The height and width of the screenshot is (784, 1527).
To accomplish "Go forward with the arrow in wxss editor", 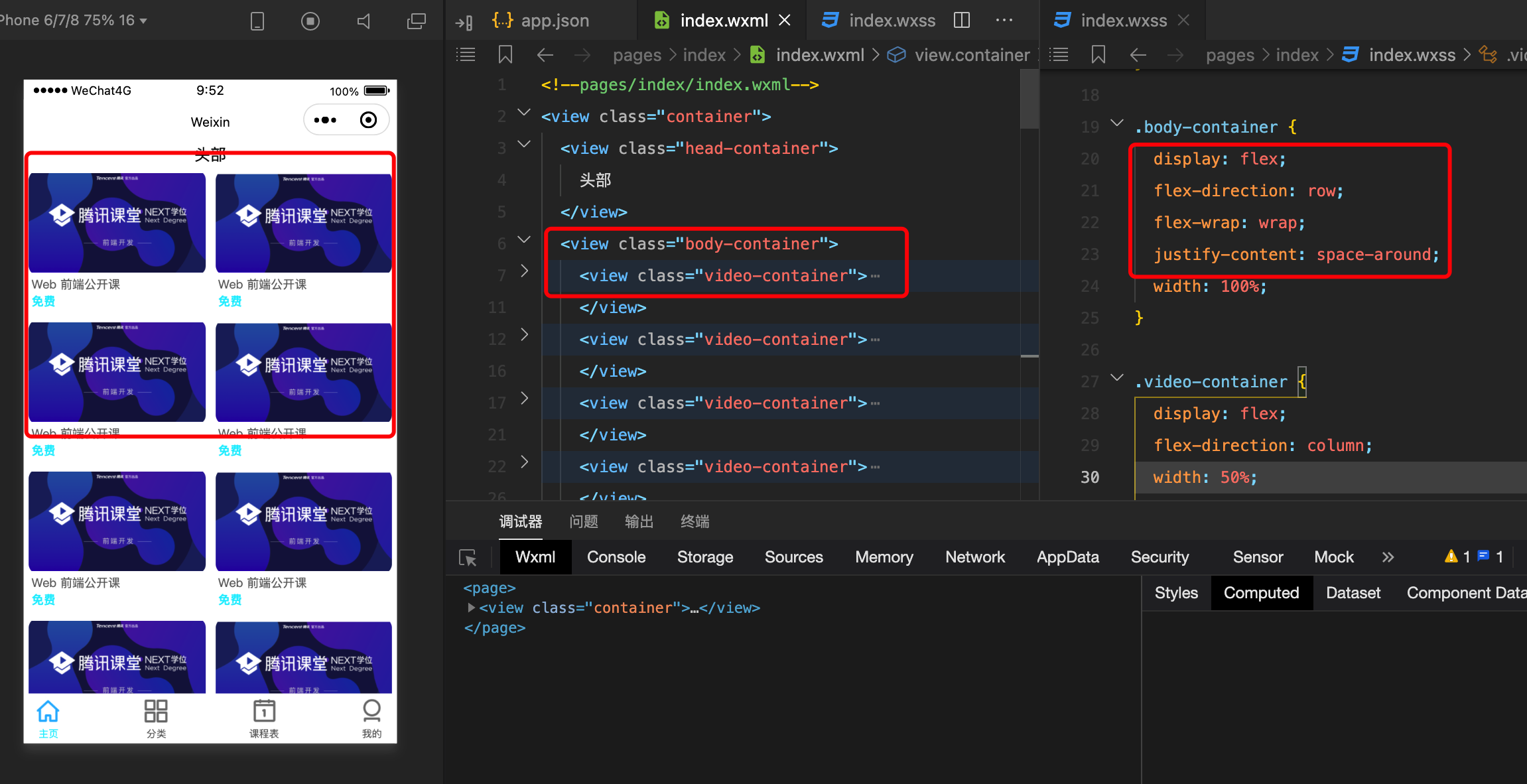I will click(1175, 54).
